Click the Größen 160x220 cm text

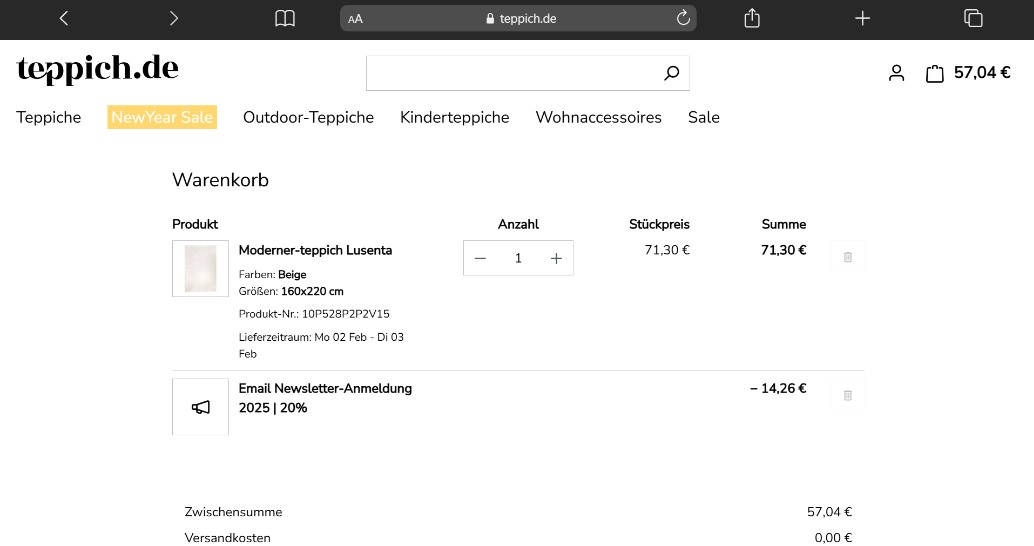coord(291,291)
